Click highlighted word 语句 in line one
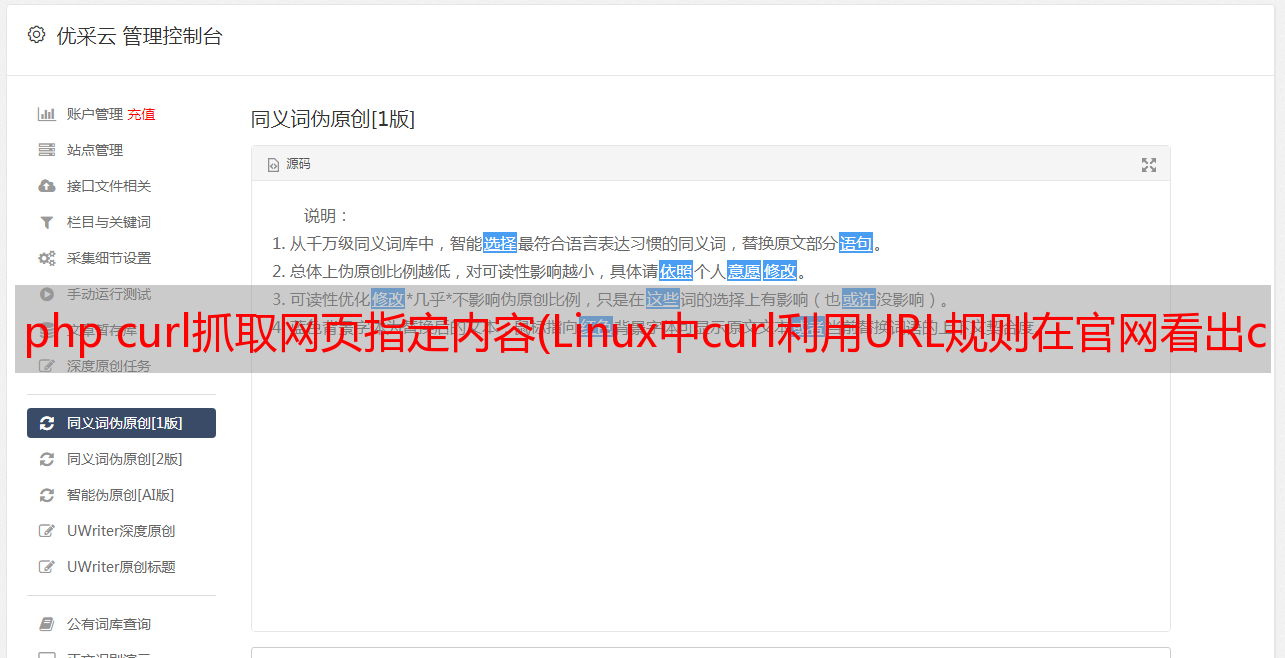Image resolution: width=1285 pixels, height=658 pixels. (x=856, y=243)
